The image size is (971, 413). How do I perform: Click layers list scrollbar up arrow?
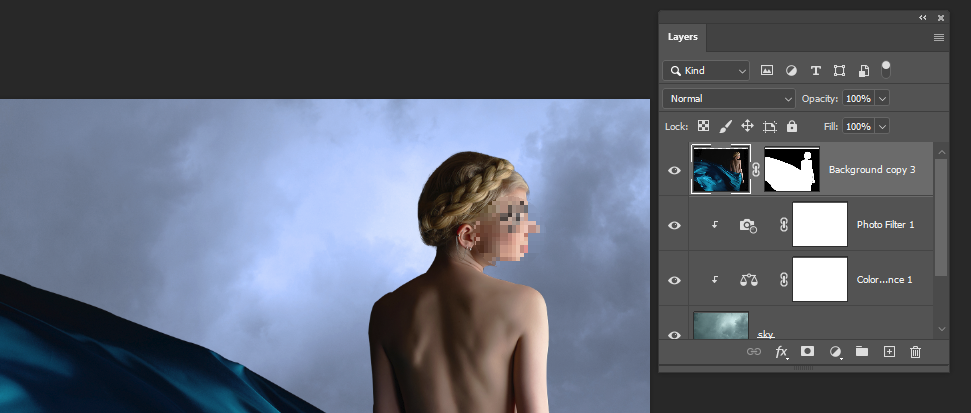point(942,152)
